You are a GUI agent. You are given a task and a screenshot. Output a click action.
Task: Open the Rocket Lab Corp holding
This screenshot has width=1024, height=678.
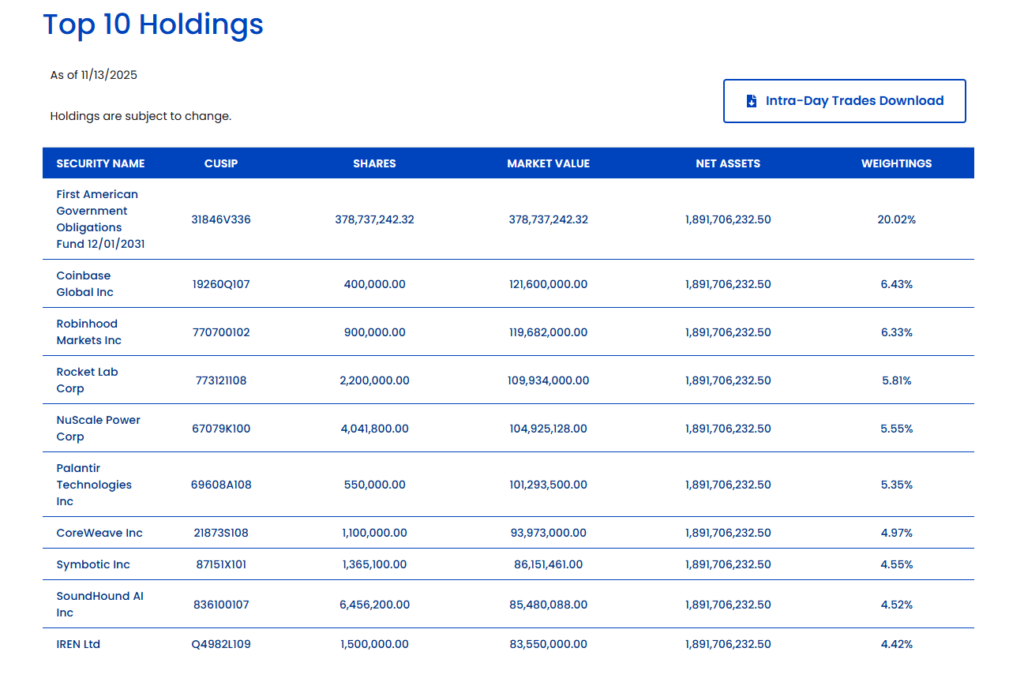pos(87,380)
